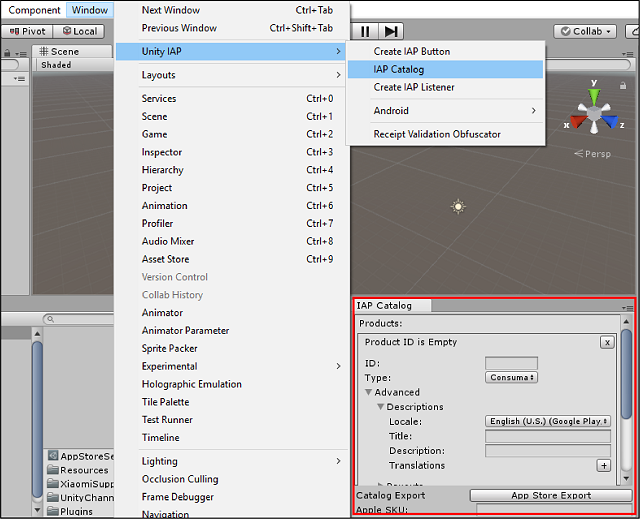Click the Pause playback button
Viewport: 640px width, 519px height.
[366, 32]
